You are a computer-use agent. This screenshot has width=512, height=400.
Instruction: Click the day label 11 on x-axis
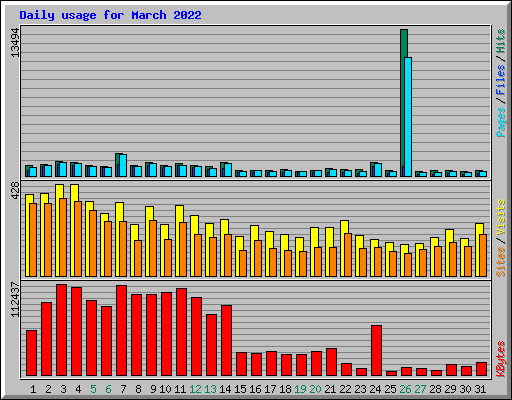click(x=180, y=389)
